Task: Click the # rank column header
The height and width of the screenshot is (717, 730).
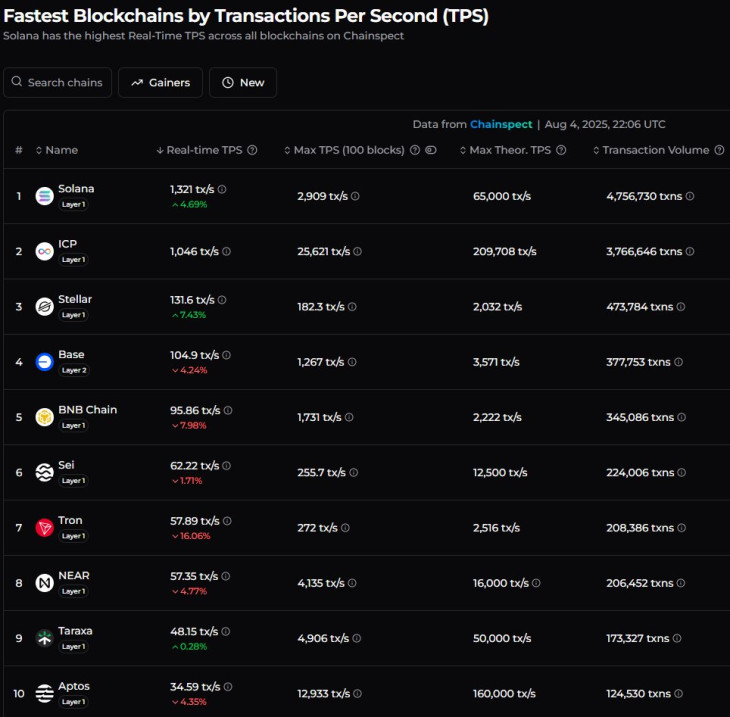Action: point(19,150)
